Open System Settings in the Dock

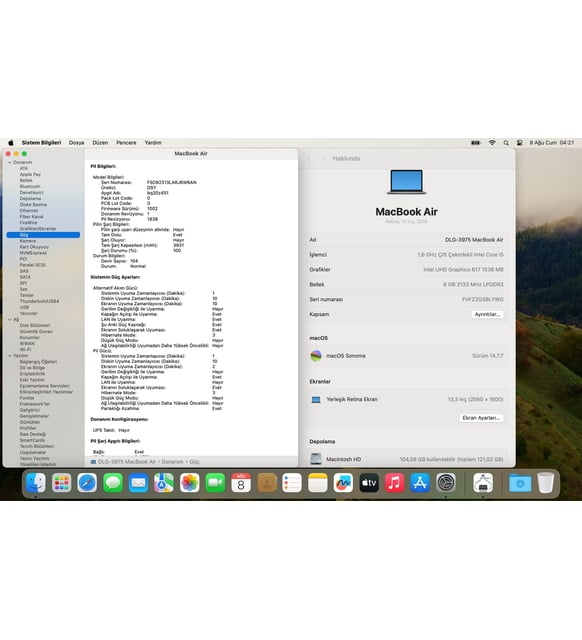pos(446,483)
